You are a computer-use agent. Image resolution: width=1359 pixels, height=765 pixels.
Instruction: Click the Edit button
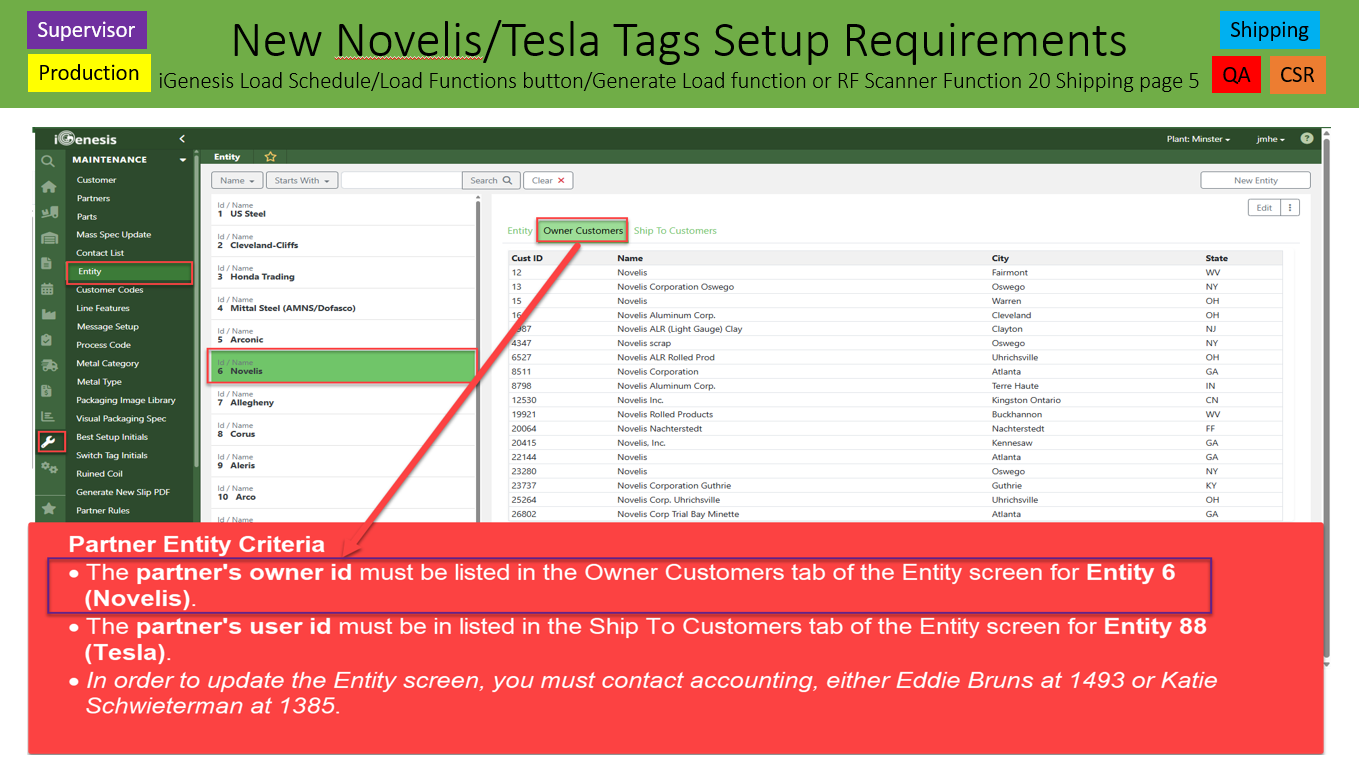point(1264,208)
